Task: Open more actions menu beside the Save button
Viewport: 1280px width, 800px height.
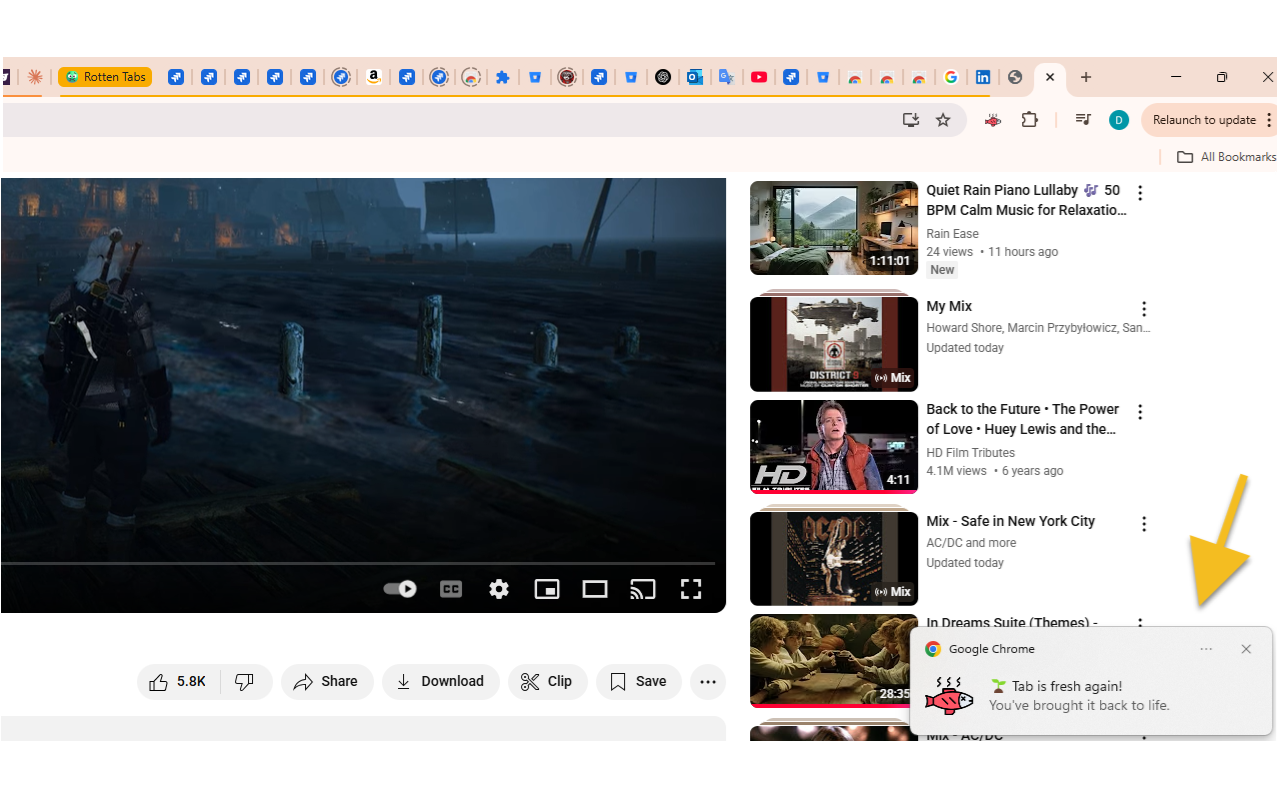Action: (708, 682)
